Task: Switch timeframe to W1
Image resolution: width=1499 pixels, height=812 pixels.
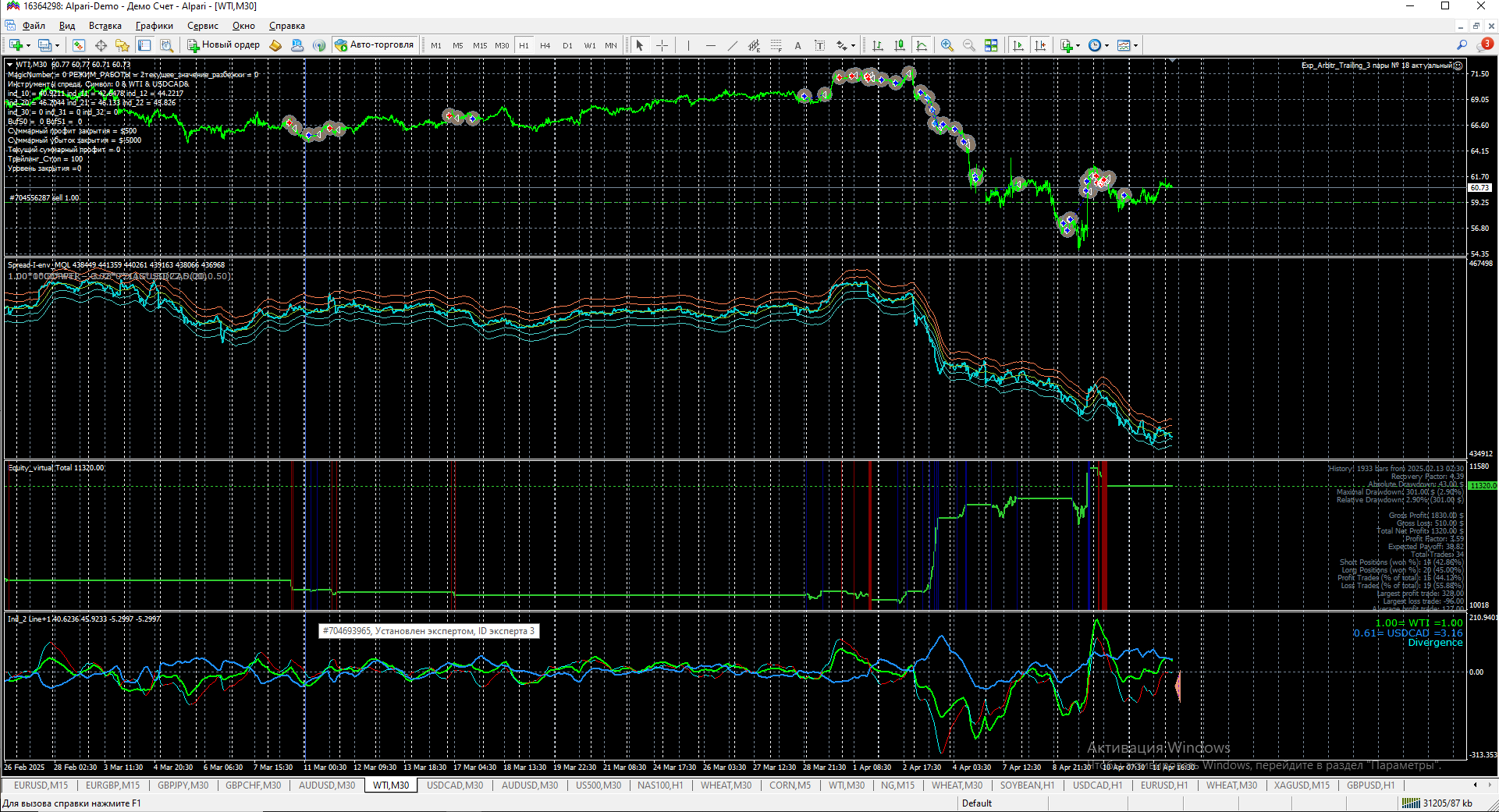Action: pyautogui.click(x=589, y=45)
